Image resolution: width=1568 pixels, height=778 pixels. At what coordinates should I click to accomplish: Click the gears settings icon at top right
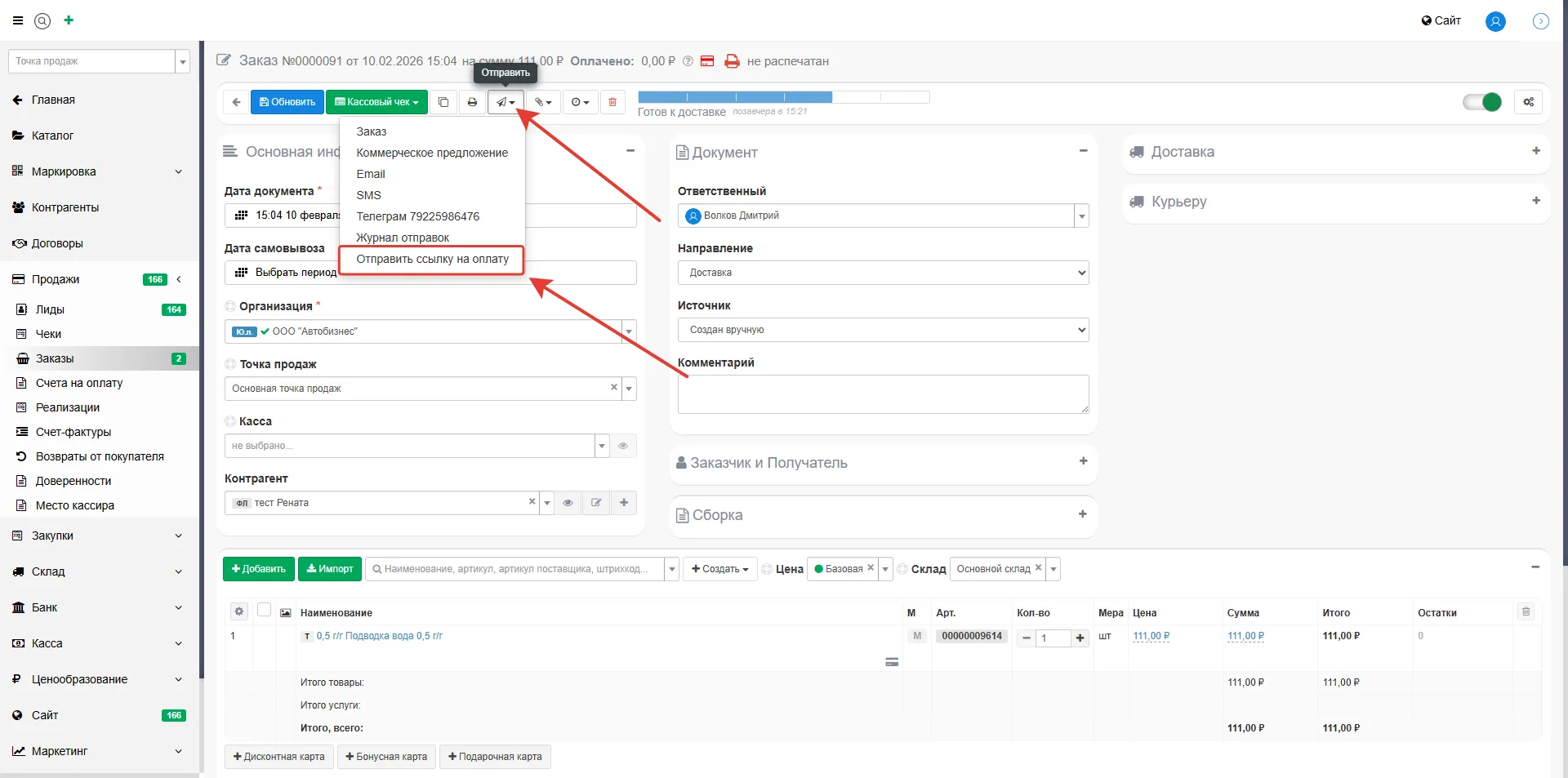tap(1528, 102)
